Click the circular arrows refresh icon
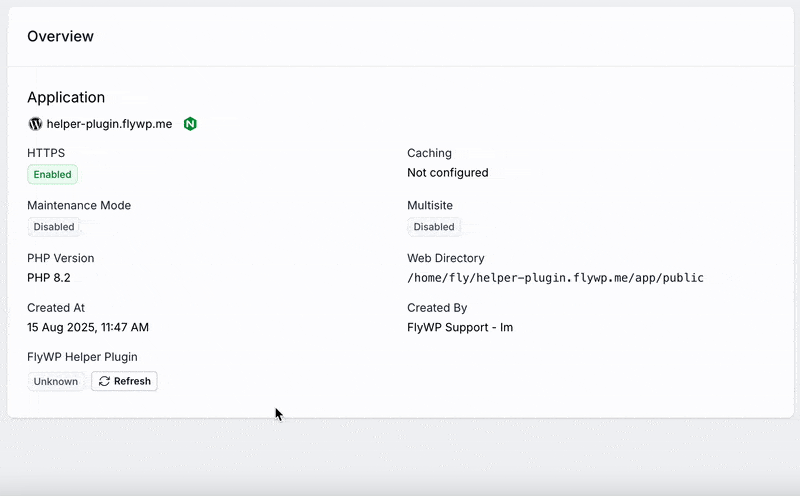Screen dimensions: 800x496 pos(104,381)
